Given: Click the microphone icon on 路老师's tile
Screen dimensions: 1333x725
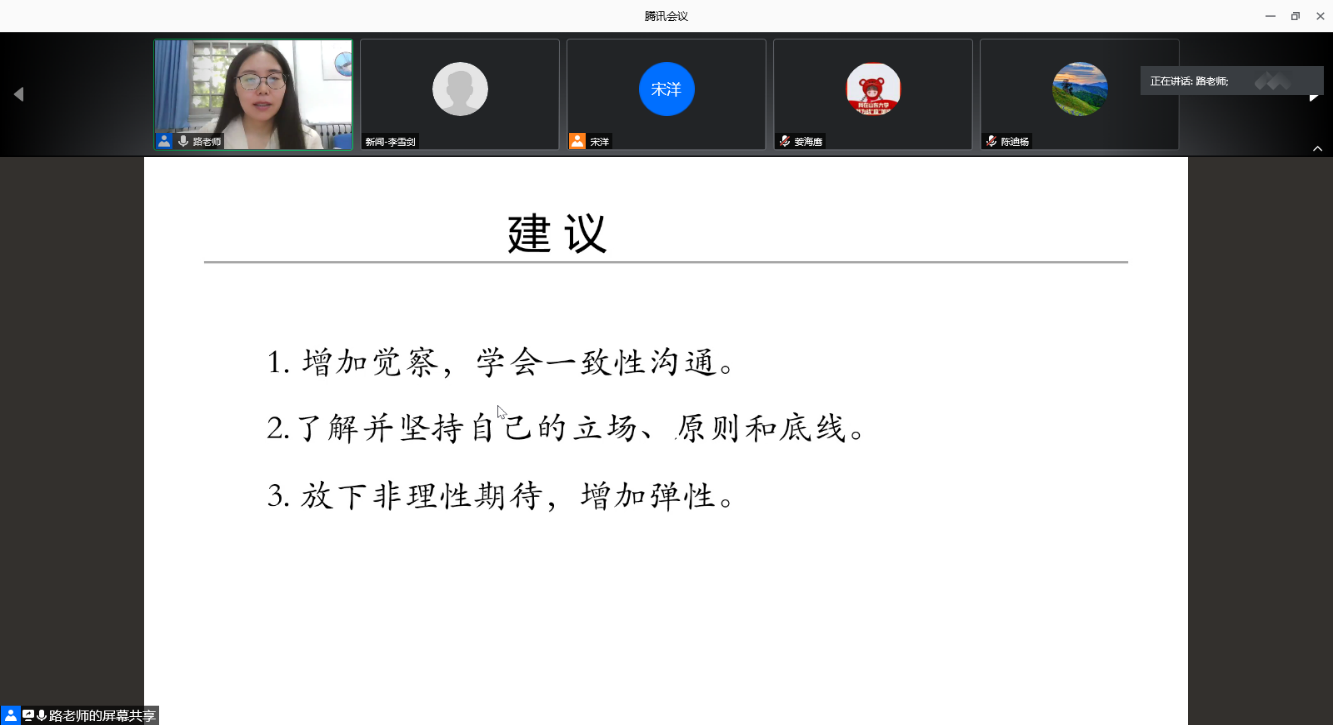Looking at the screenshot, I should click(x=183, y=141).
